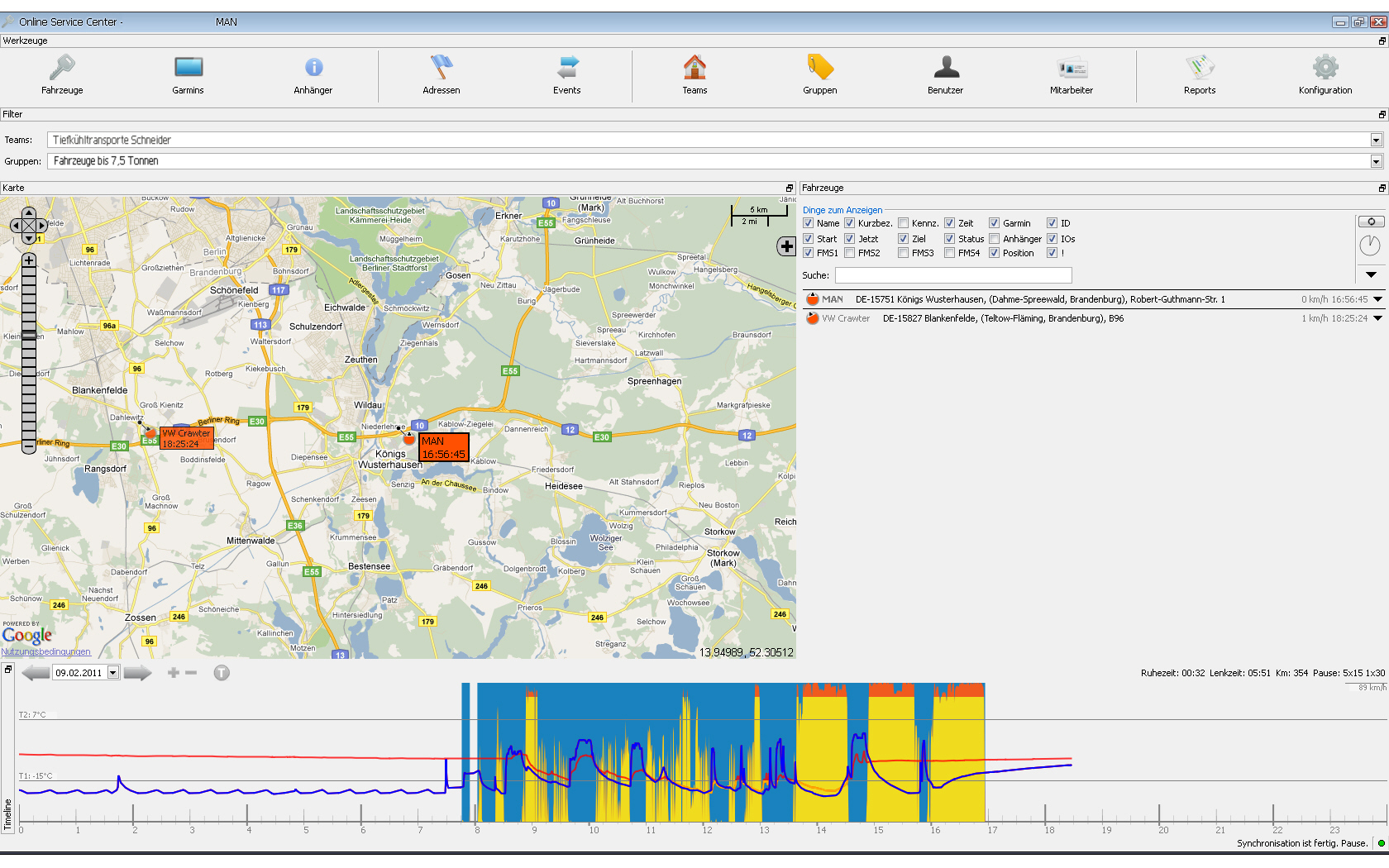Open the date picker dropdown for 09.02.2011
This screenshot has width=1389, height=868.
(x=113, y=673)
